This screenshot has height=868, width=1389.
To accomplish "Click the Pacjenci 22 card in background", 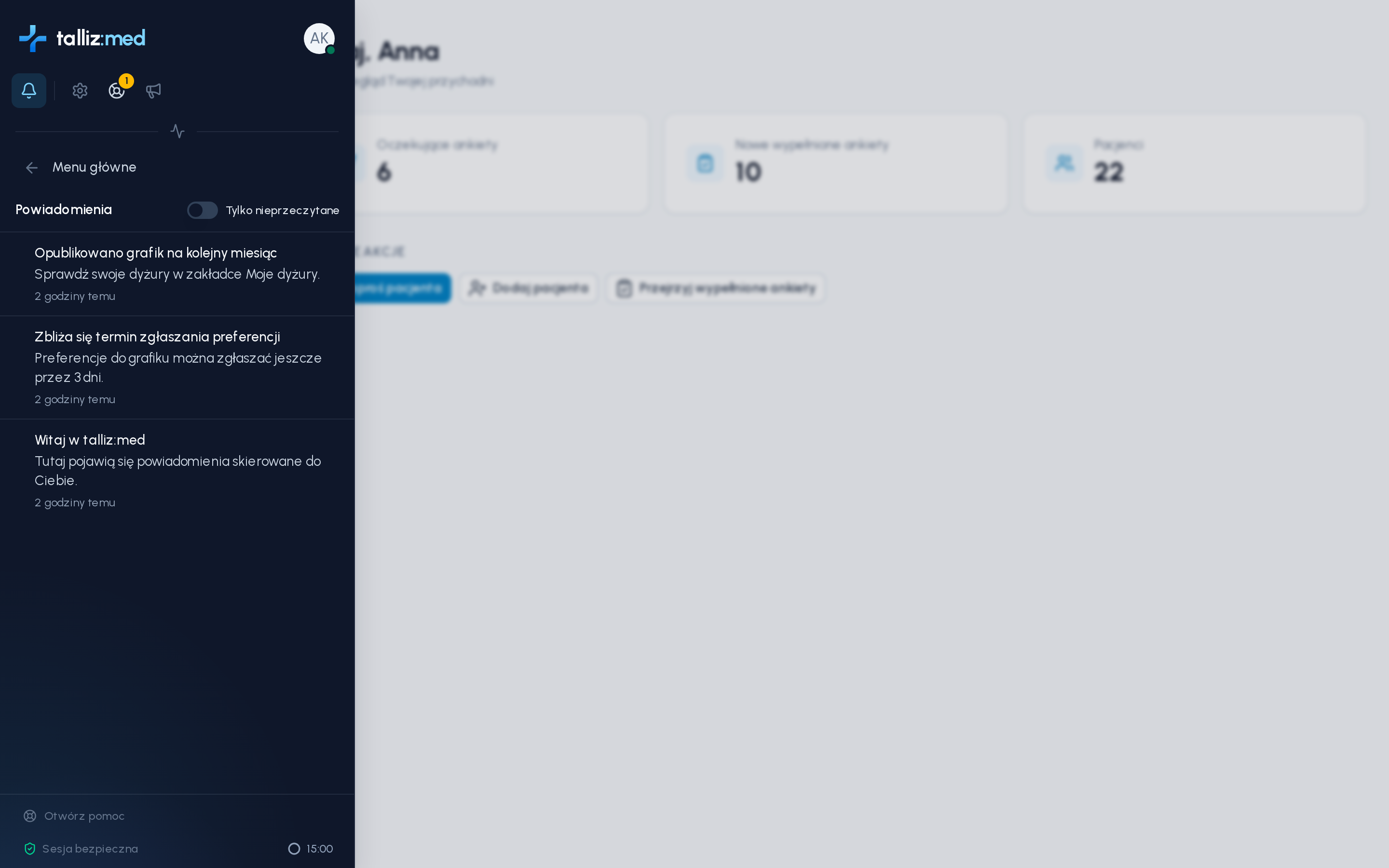I will (1195, 163).
